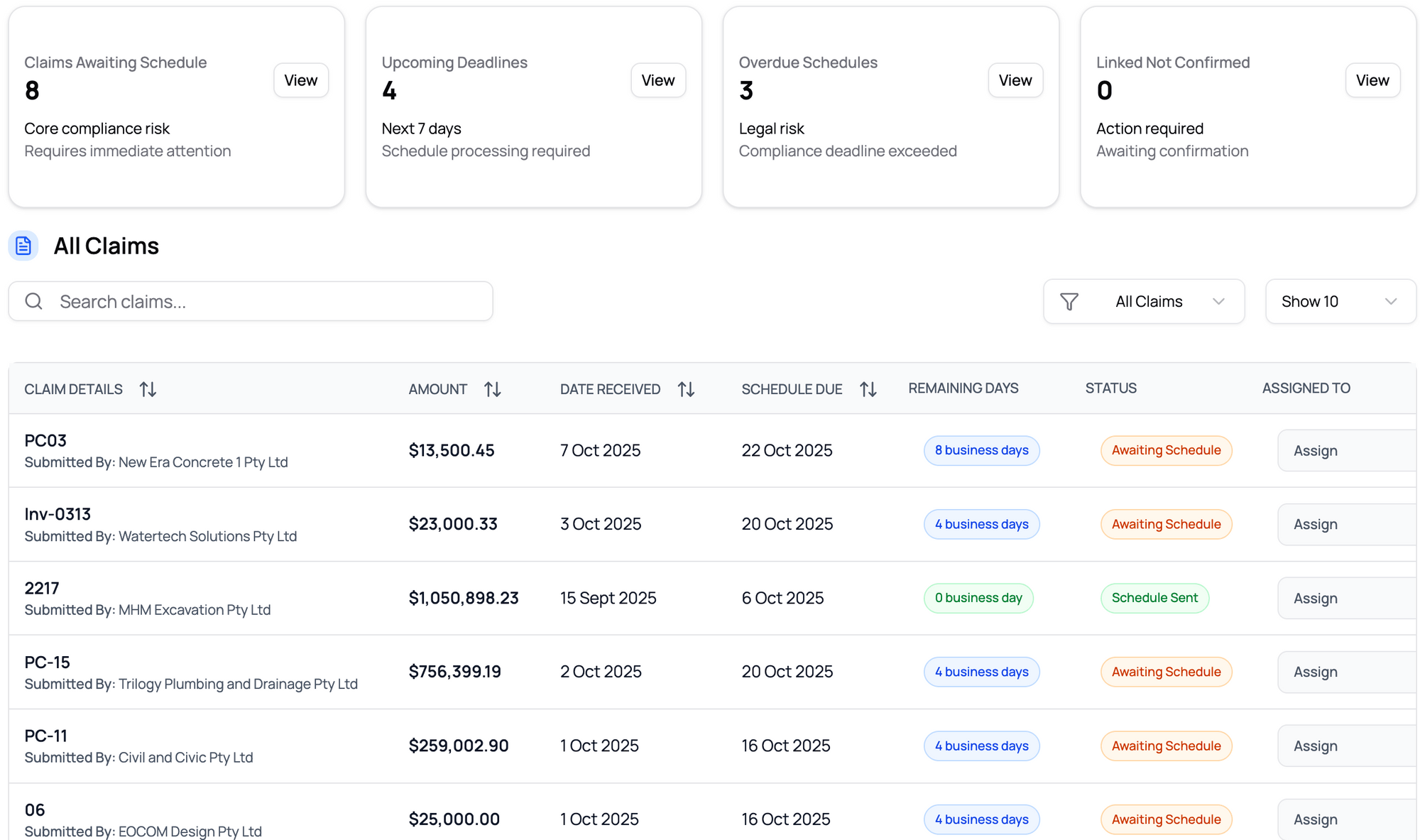Screen dimensions: 1420x840
Task: Click the magnifying glass icon in search bar
Action: [33, 301]
